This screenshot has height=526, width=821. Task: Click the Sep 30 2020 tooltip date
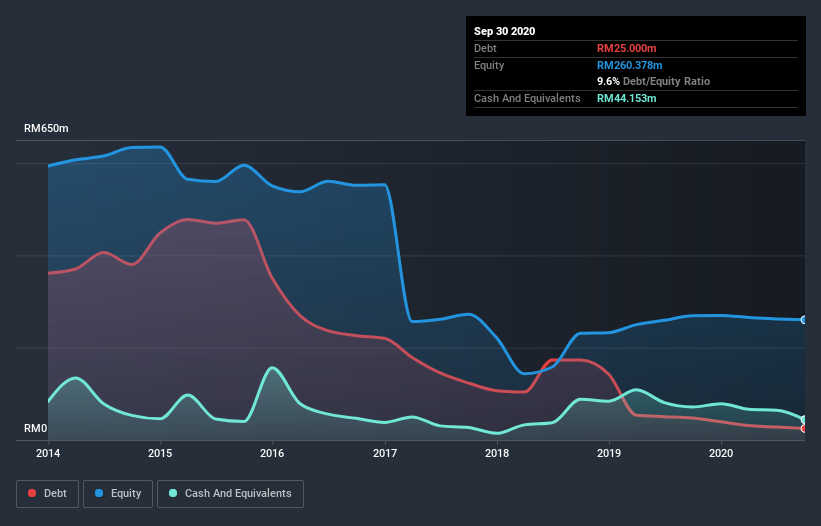505,31
